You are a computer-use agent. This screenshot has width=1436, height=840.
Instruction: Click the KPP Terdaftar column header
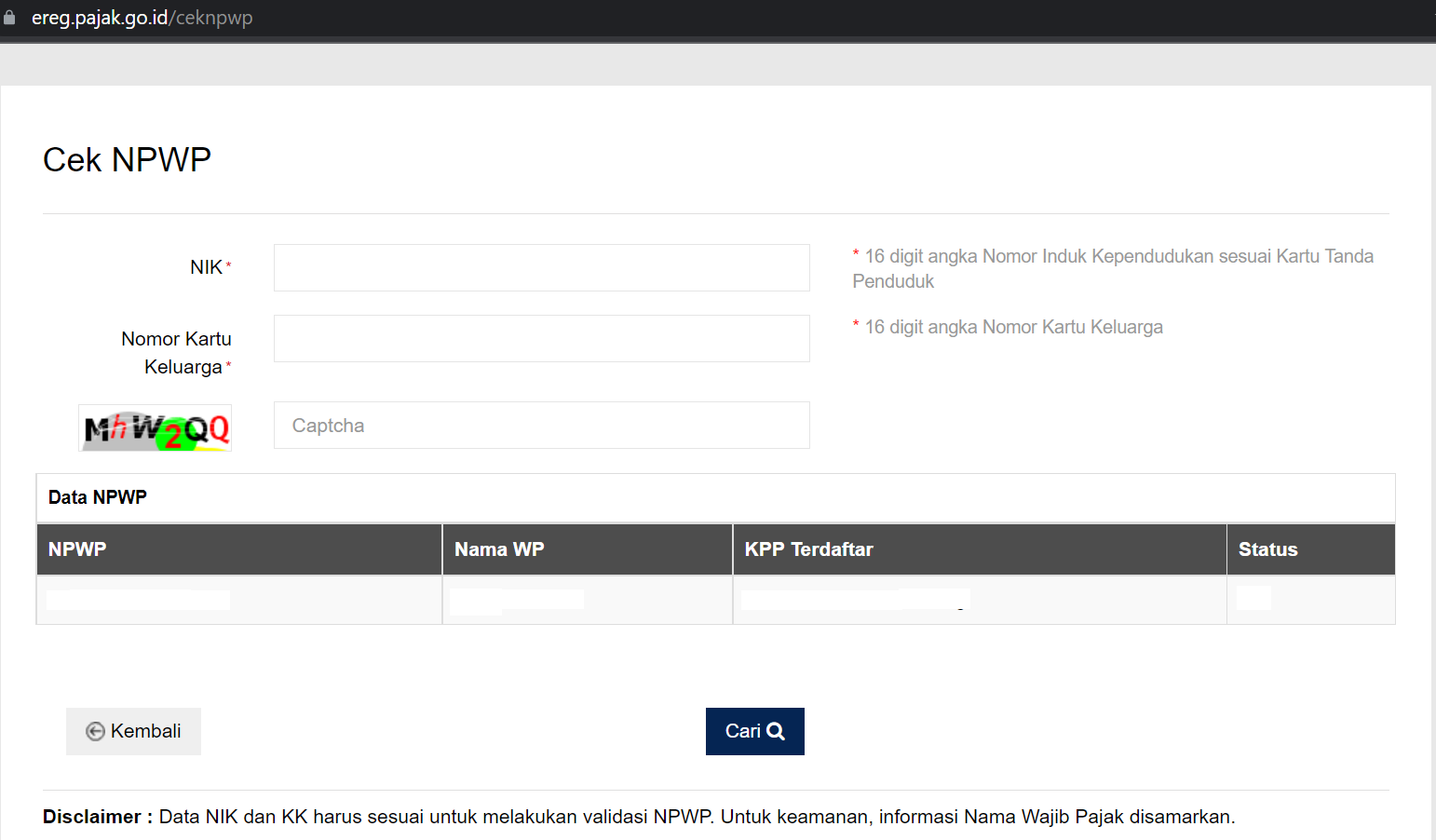[808, 549]
